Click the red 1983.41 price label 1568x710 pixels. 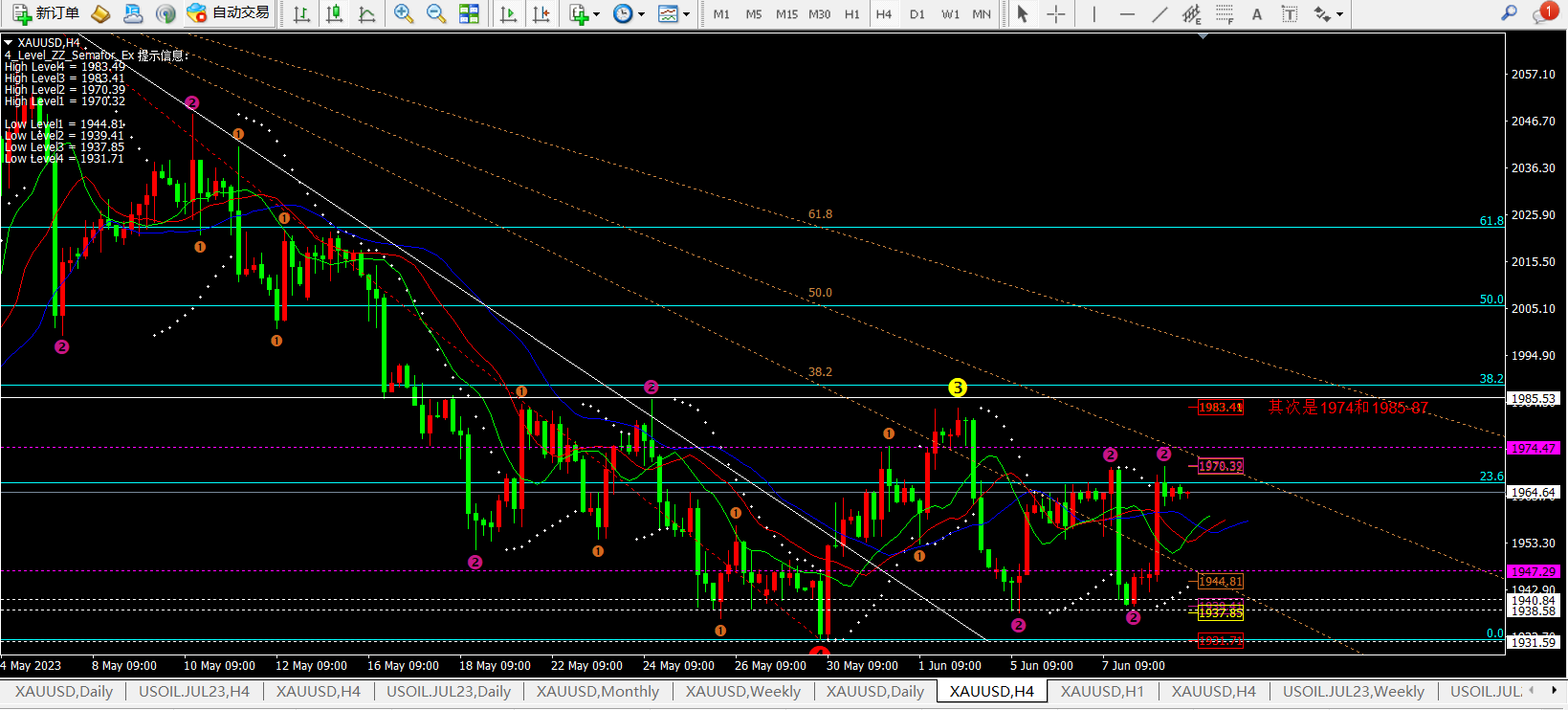[1221, 408]
